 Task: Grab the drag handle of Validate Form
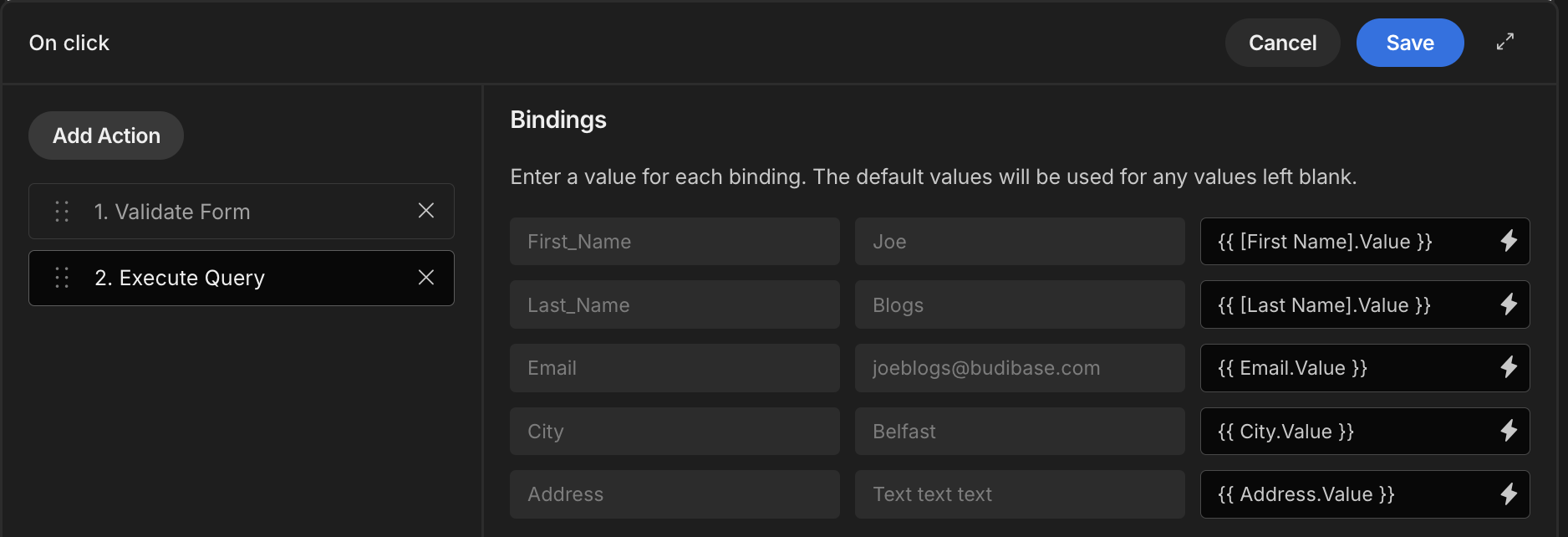pos(62,212)
